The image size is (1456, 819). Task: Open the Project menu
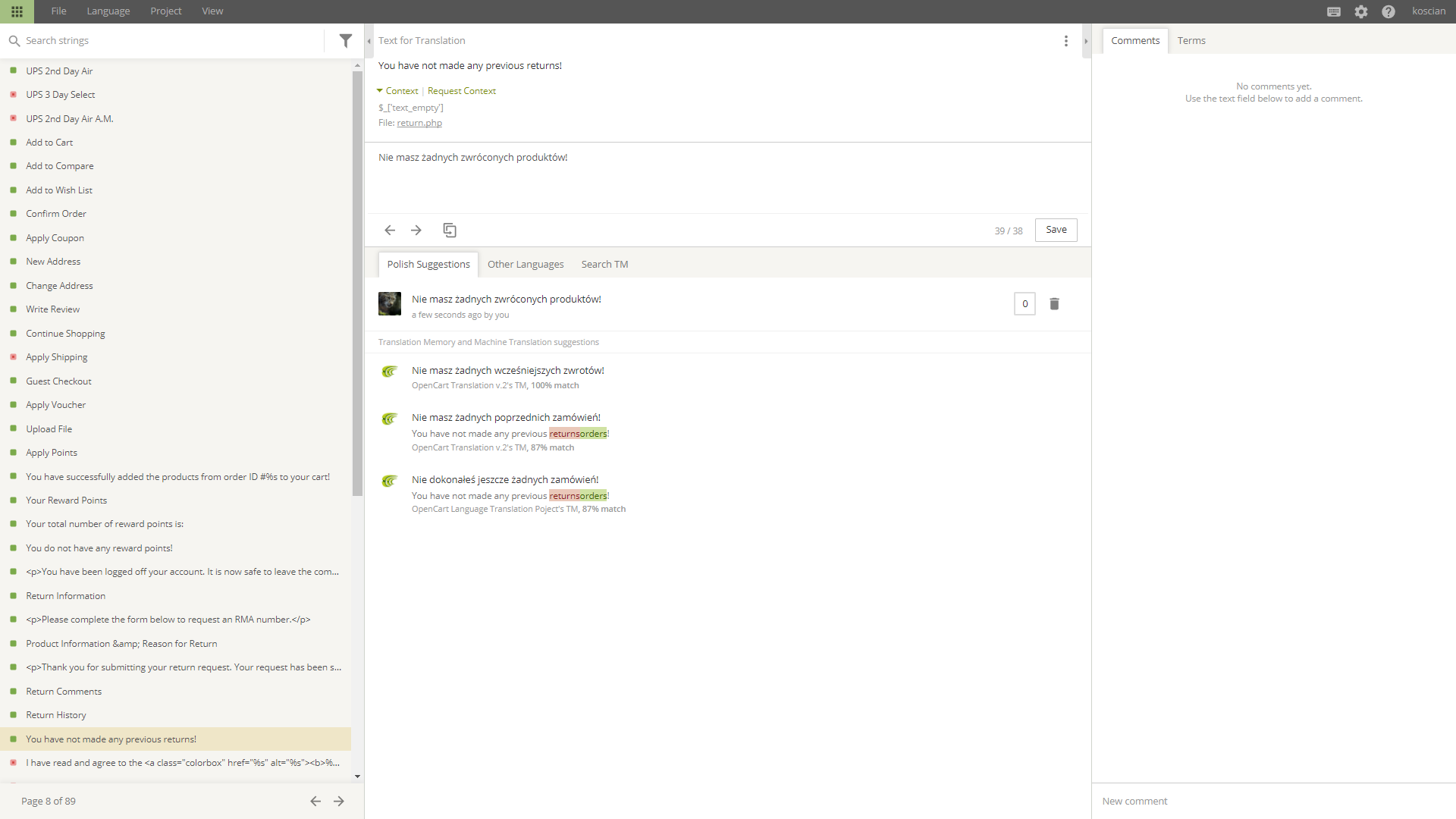tap(166, 11)
